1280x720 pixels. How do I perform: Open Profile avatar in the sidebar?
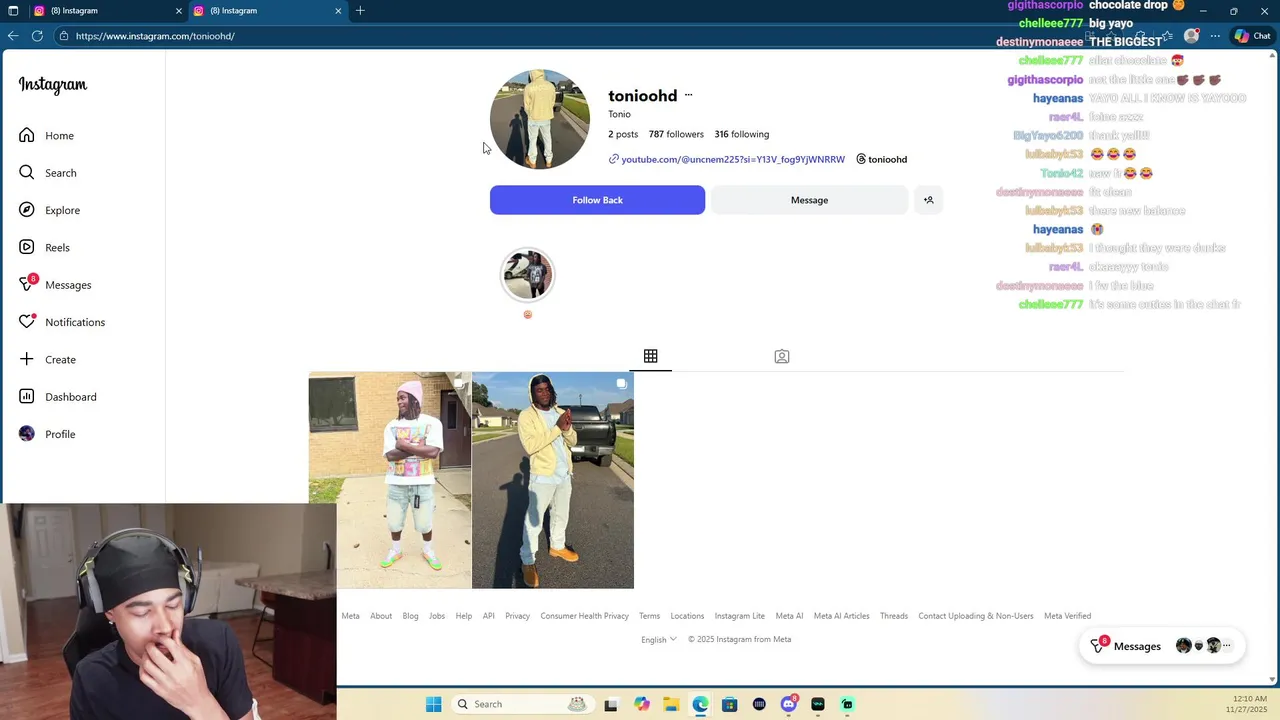click(x=27, y=434)
